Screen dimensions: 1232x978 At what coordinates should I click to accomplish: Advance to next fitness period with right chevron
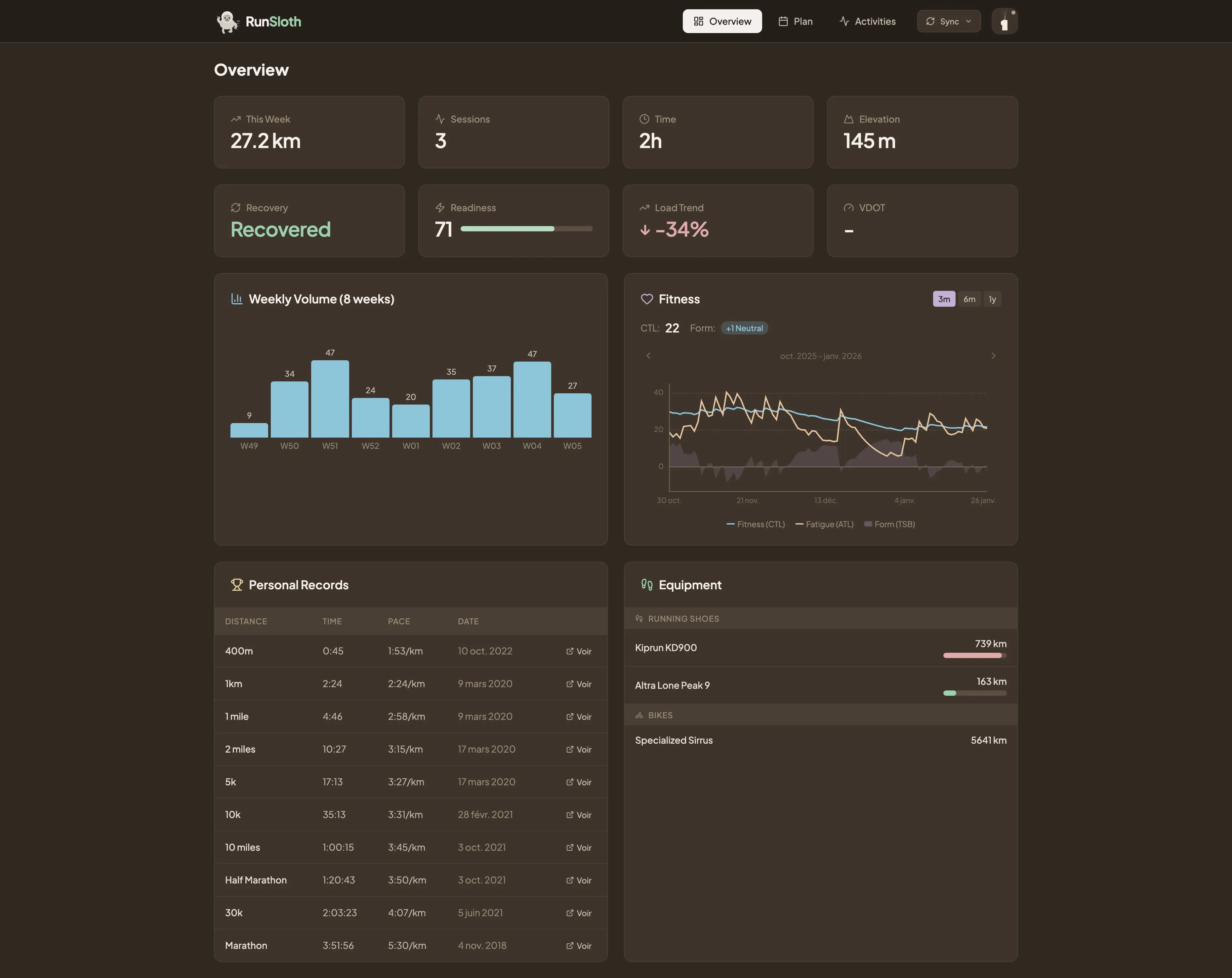pos(994,355)
